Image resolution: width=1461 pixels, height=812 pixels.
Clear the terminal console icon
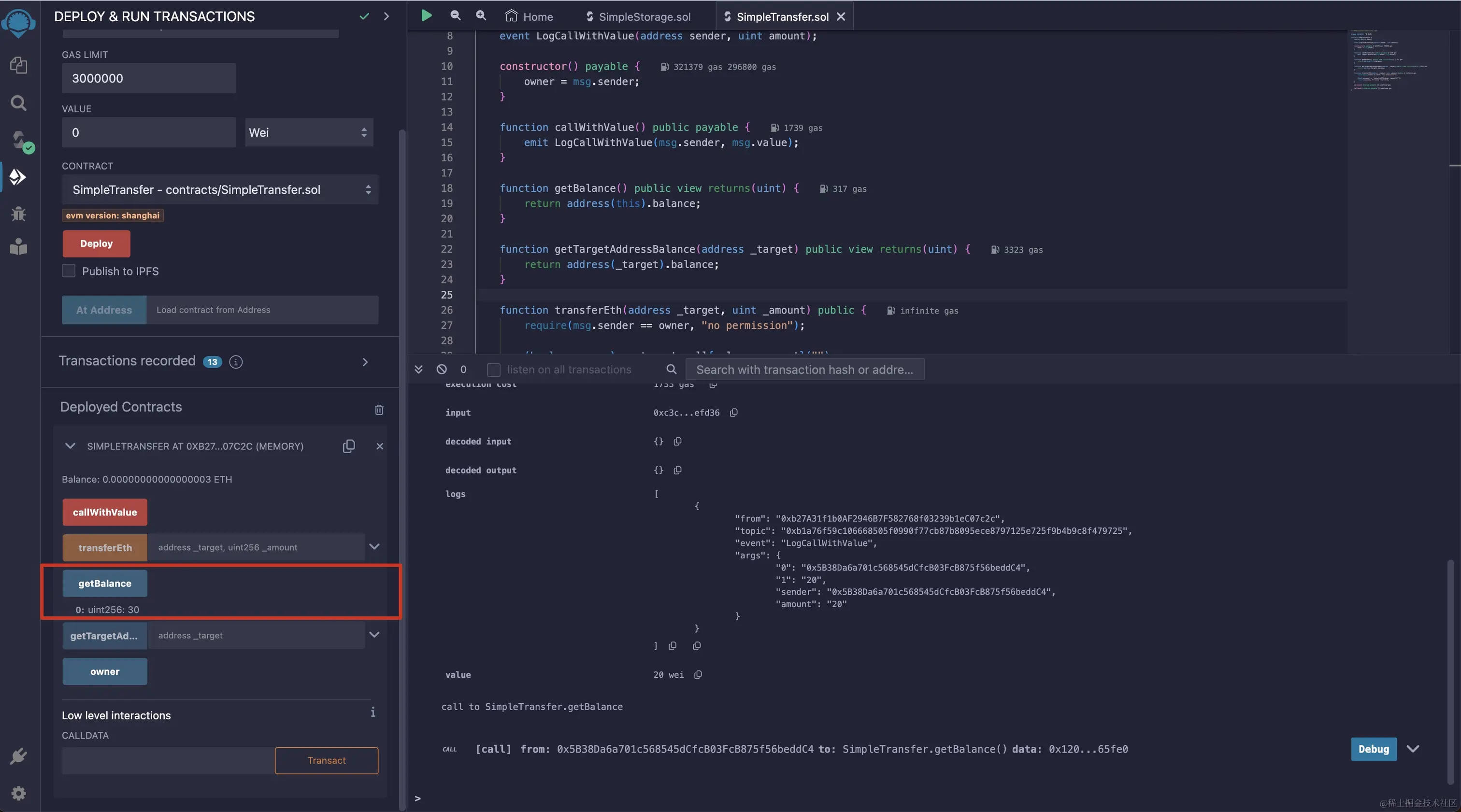tap(441, 369)
